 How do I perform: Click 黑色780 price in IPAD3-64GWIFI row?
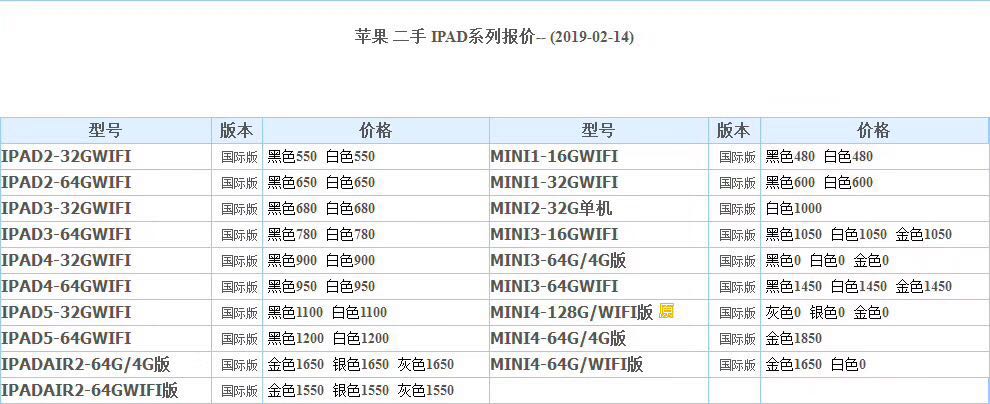(x=292, y=234)
